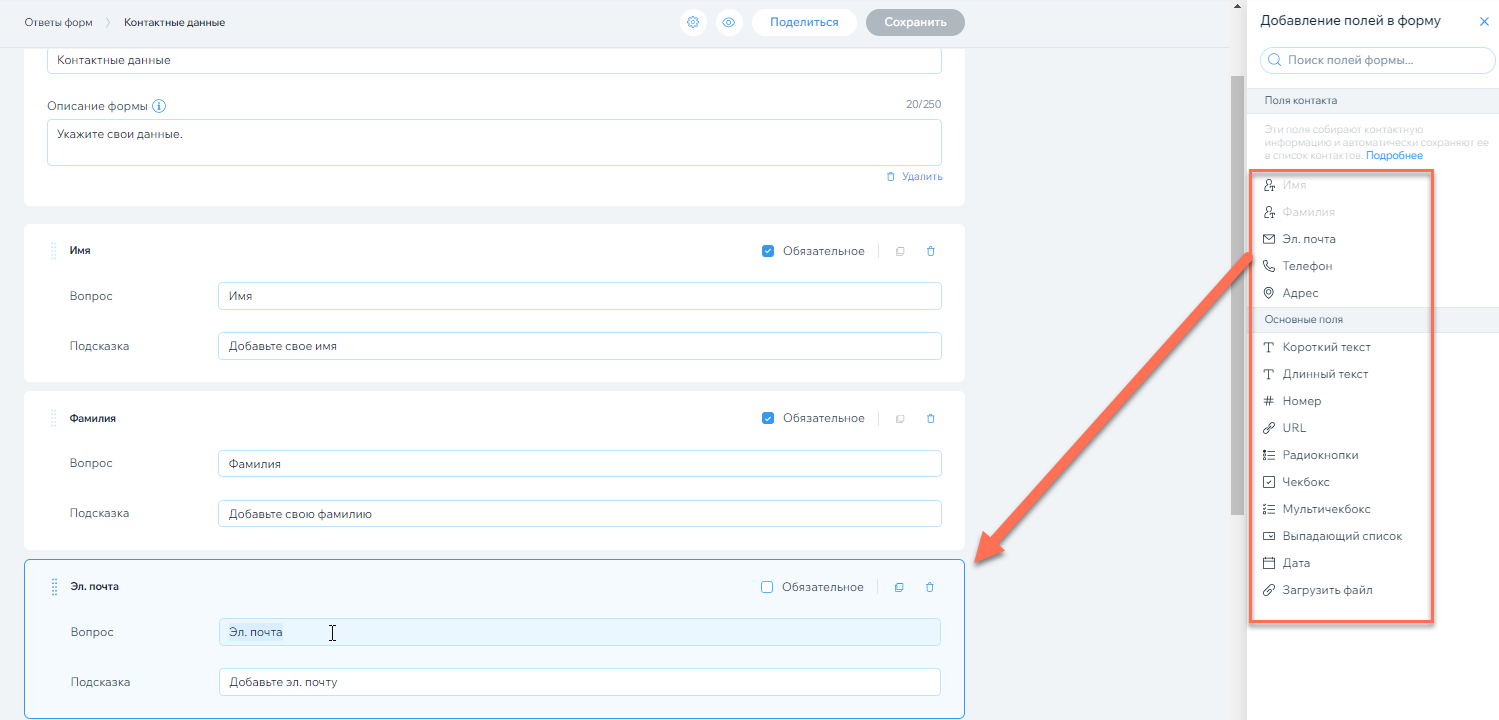Toggle Обязательное checkbox for Имя field

click(768, 251)
